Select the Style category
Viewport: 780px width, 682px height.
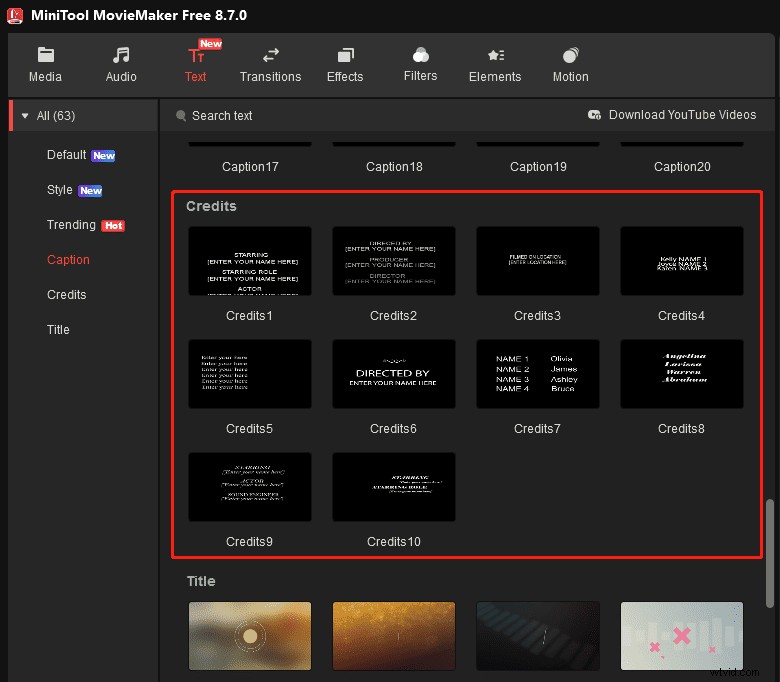pyautogui.click(x=60, y=190)
